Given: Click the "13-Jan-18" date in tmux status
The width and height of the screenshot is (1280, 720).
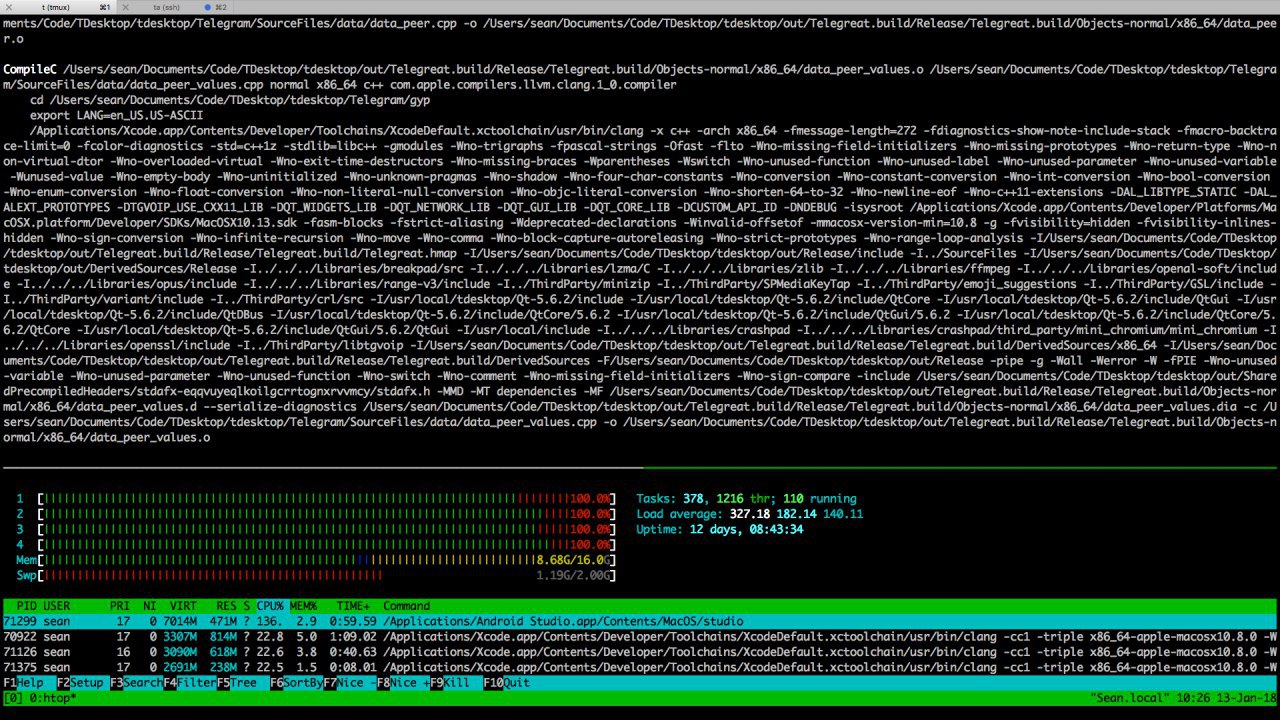Looking at the screenshot, I should (x=1245, y=698).
